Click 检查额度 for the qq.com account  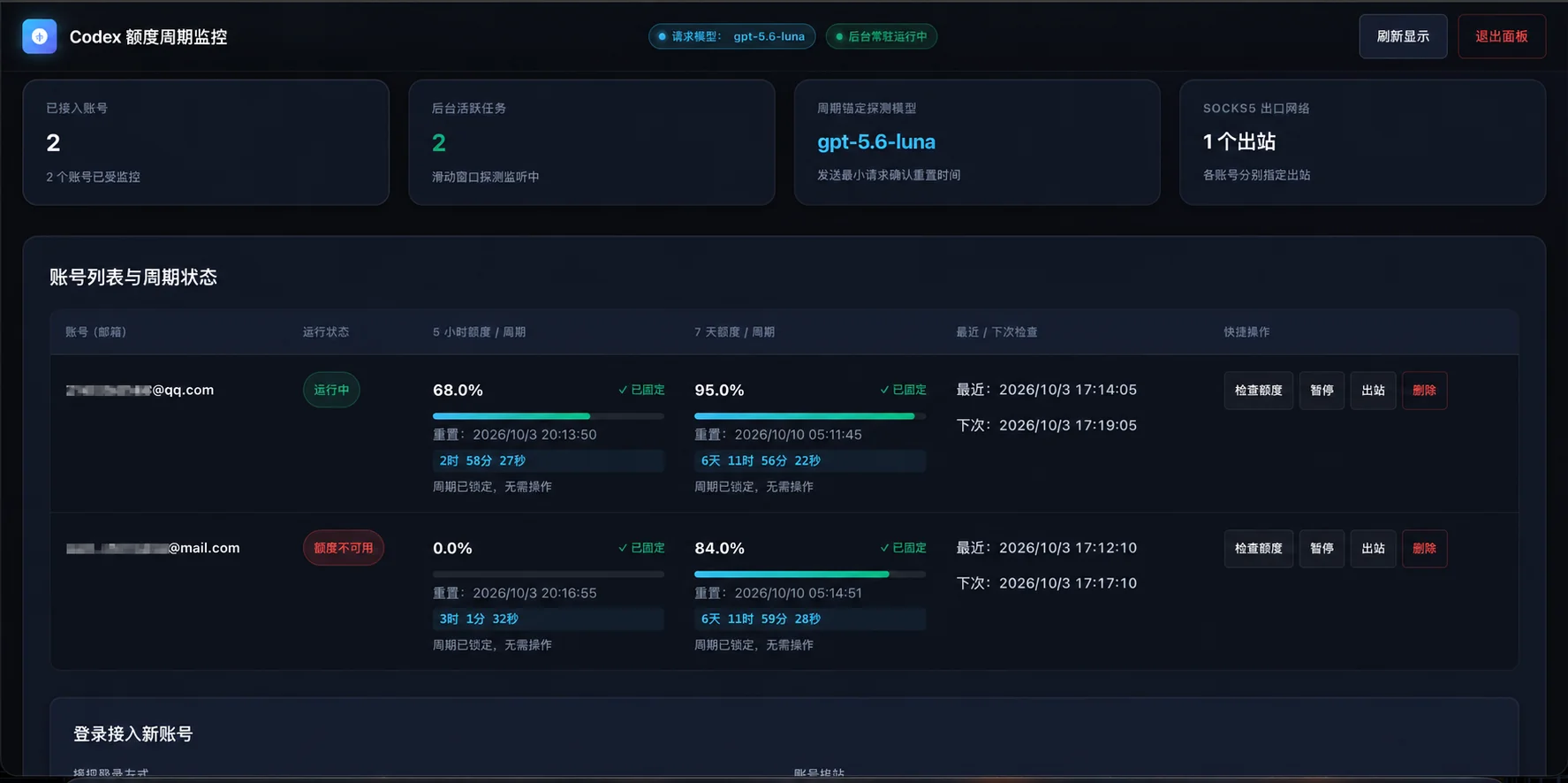[1259, 390]
